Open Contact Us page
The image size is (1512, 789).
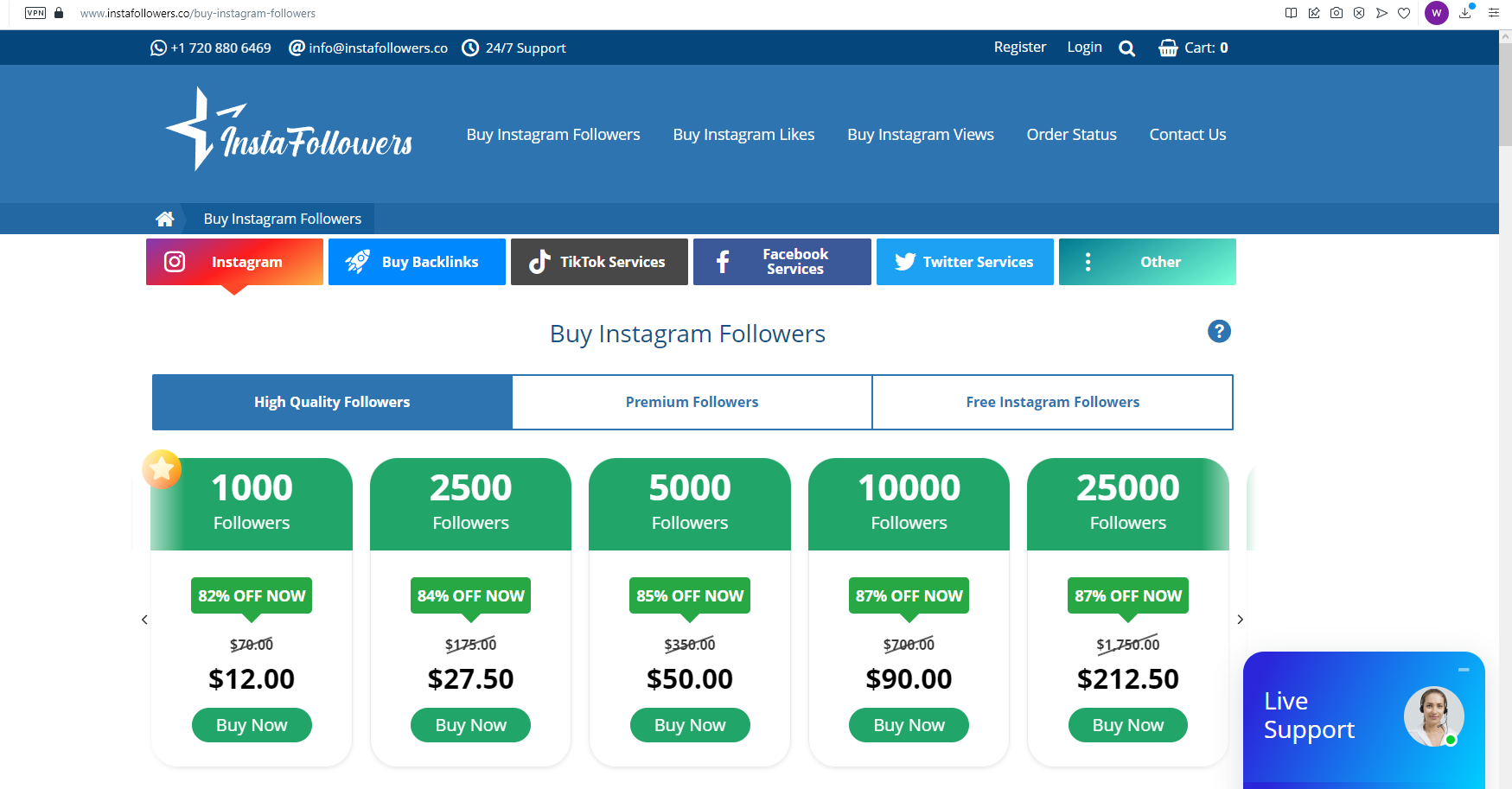(1188, 134)
